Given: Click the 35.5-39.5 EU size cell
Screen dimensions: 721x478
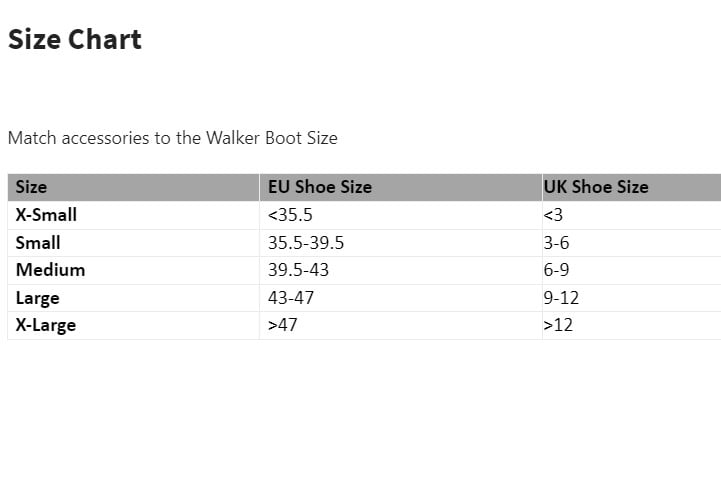Looking at the screenshot, I should pyautogui.click(x=306, y=243).
